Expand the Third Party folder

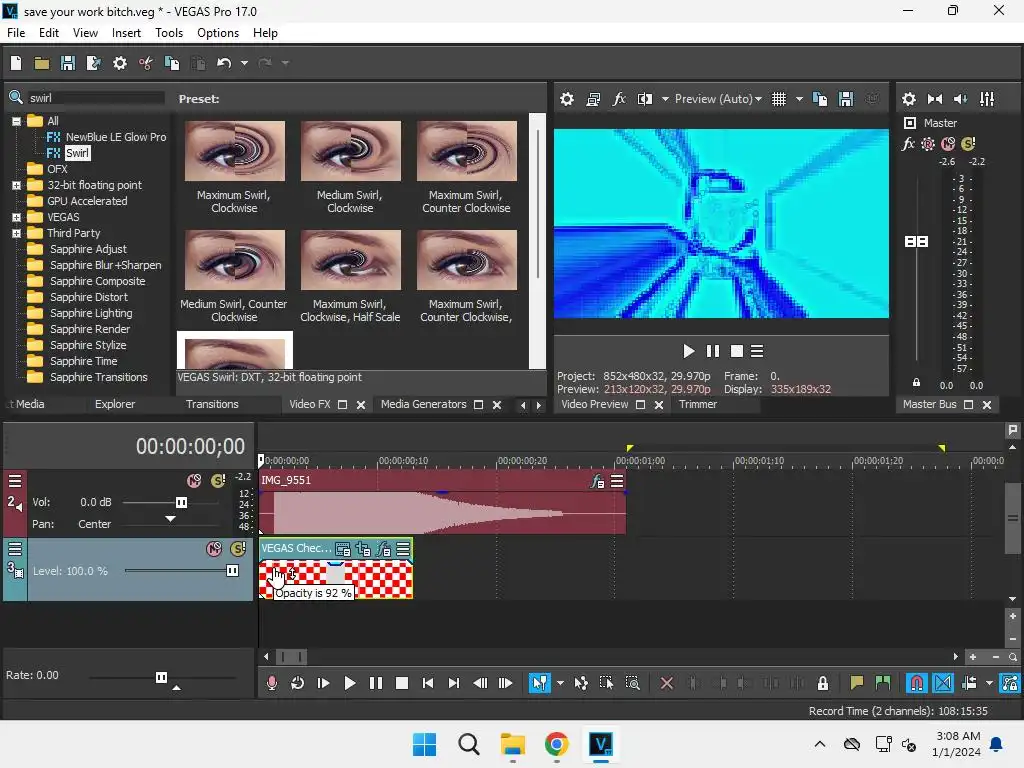(16, 233)
